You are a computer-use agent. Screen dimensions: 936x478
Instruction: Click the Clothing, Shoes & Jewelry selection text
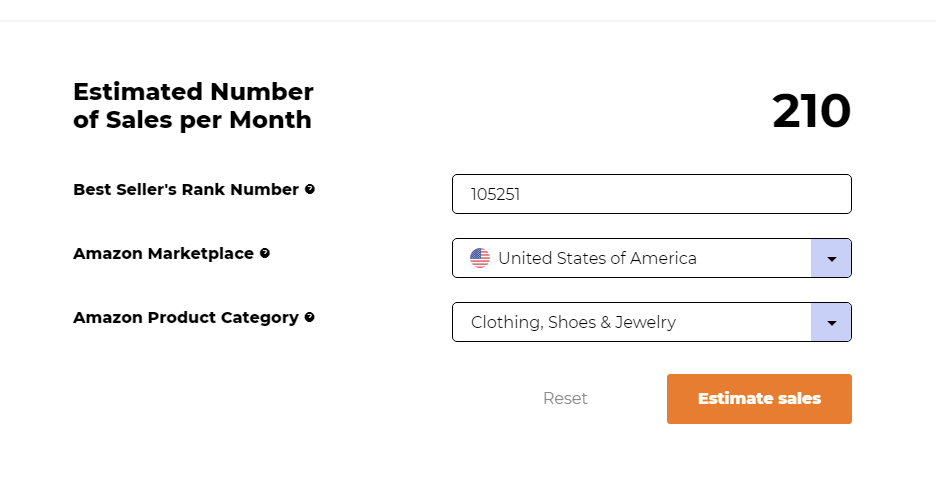click(x=573, y=322)
